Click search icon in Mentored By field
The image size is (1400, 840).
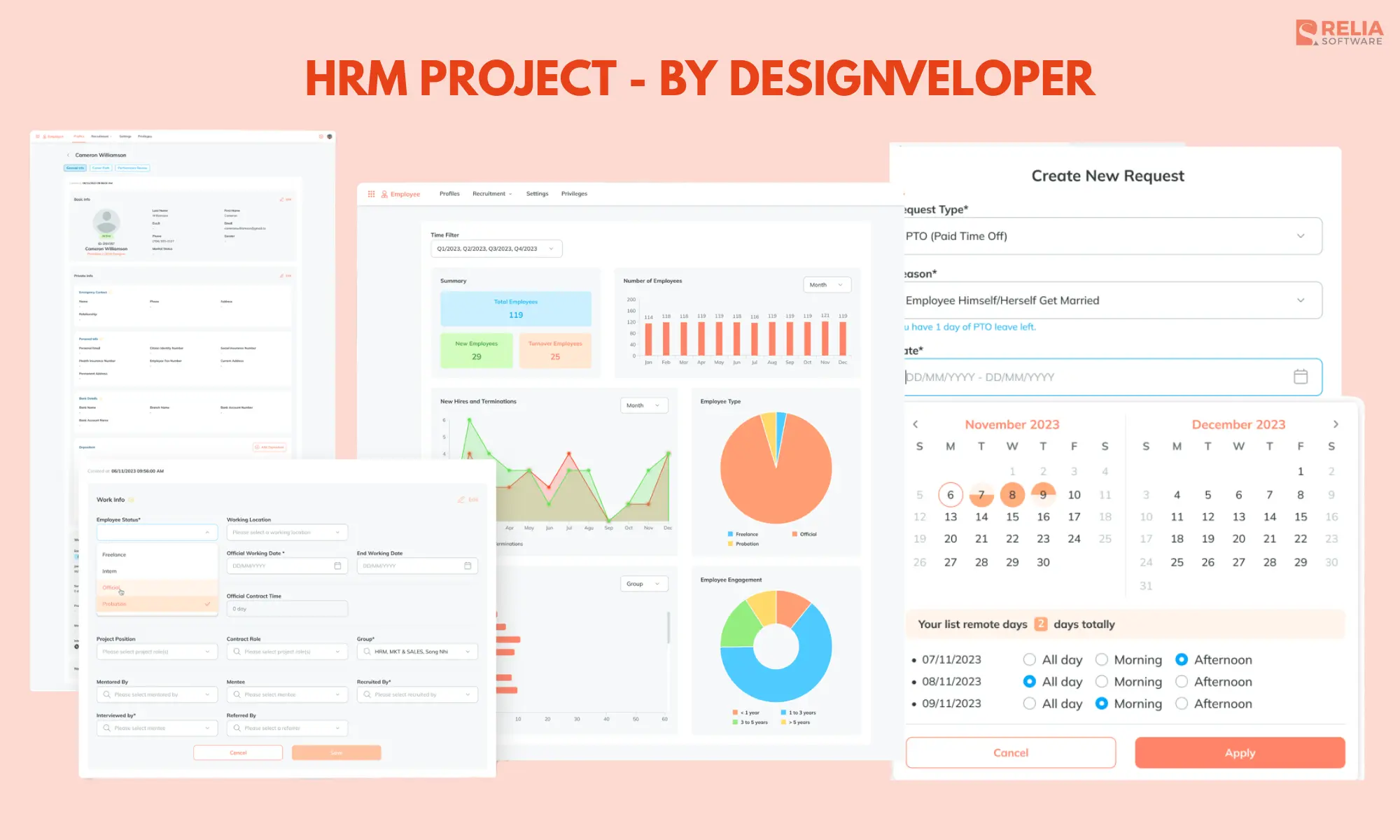pyautogui.click(x=107, y=694)
